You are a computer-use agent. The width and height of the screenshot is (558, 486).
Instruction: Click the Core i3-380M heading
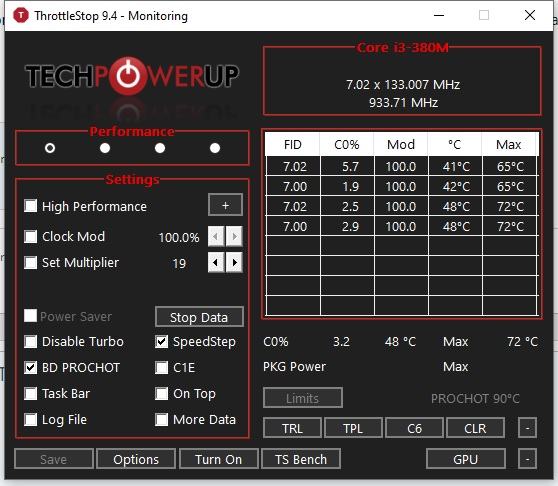402,48
